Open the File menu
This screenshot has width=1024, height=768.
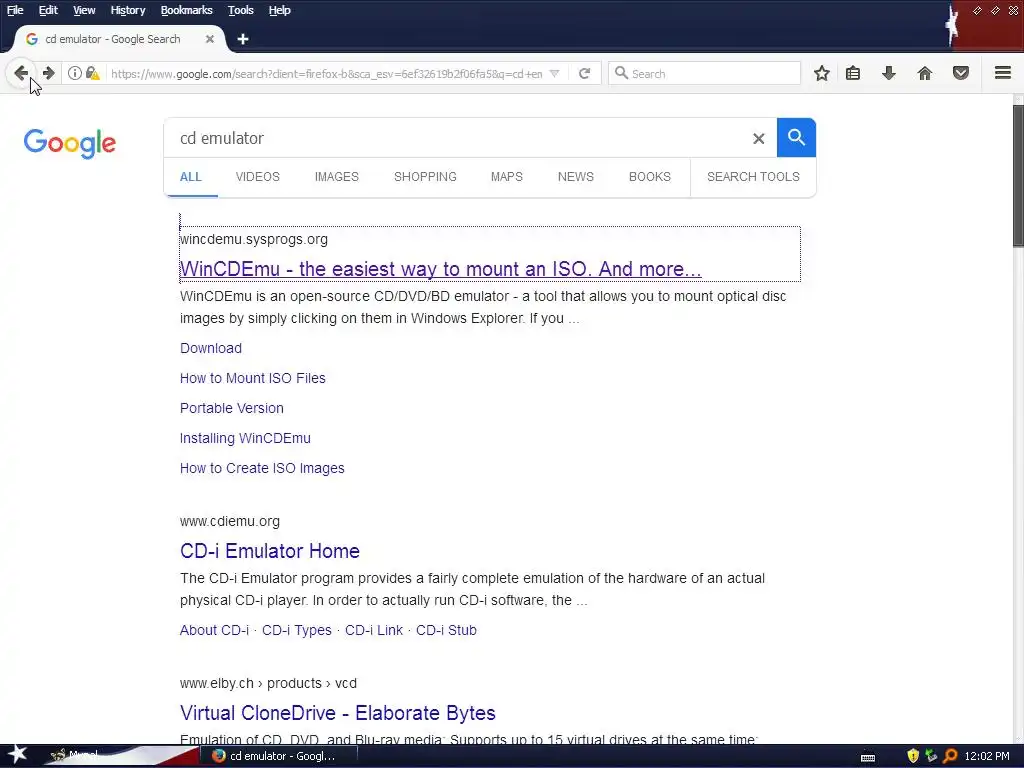[x=15, y=10]
